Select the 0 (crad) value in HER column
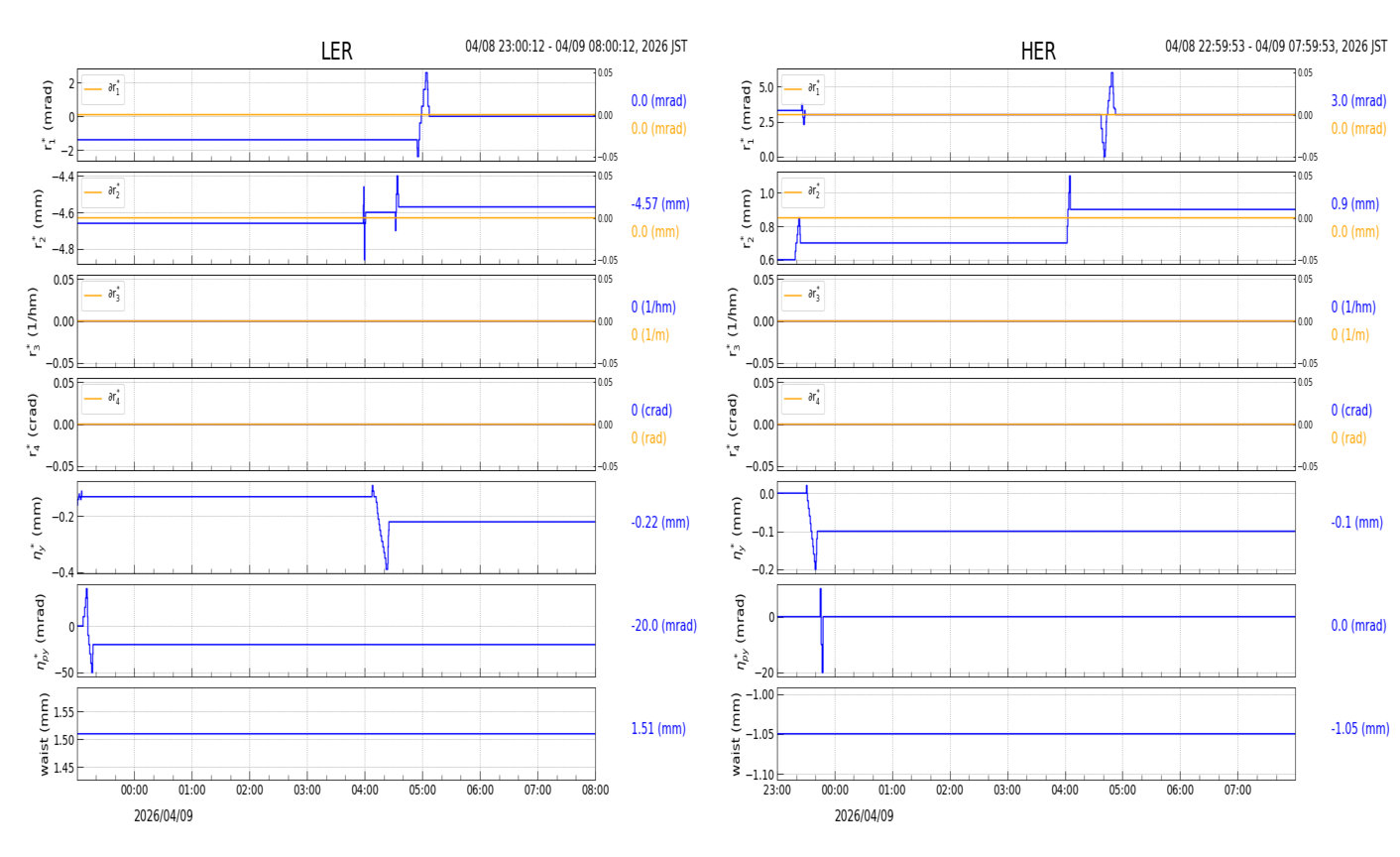 1351,410
